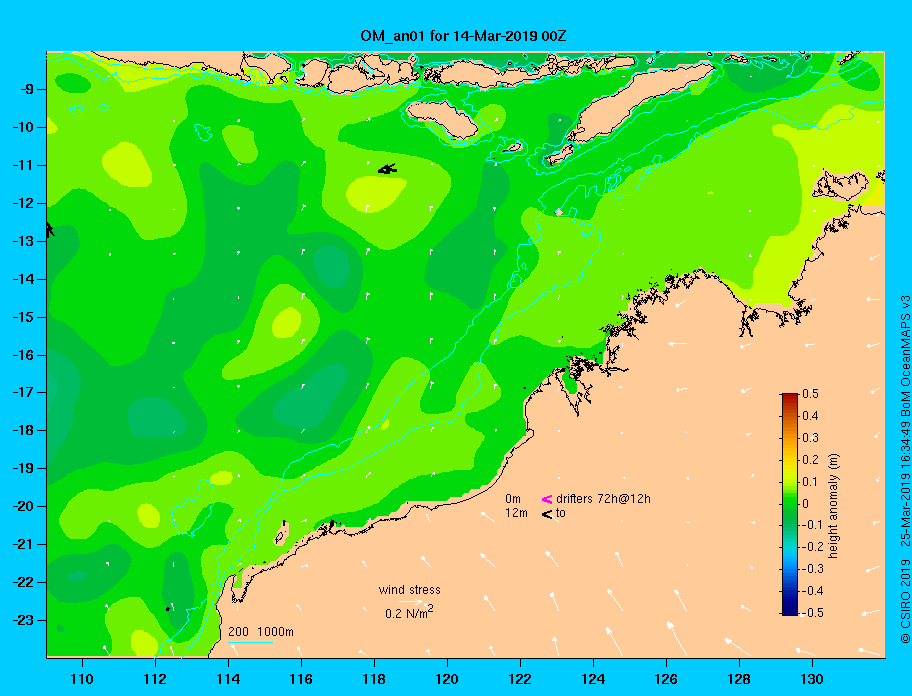Click the '0.2 N/m2' wind stress value
This screenshot has height=696, width=912.
pos(409,612)
